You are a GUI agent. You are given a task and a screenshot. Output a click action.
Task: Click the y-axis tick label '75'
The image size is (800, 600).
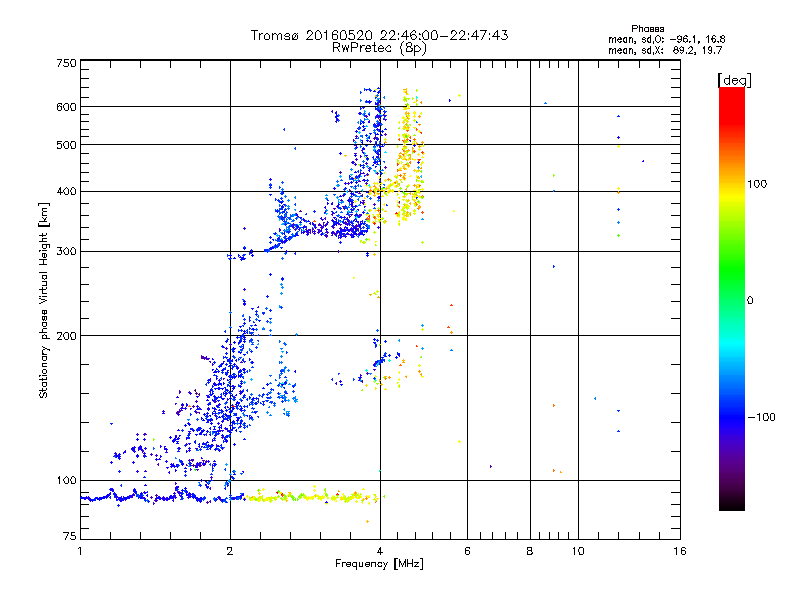click(70, 536)
